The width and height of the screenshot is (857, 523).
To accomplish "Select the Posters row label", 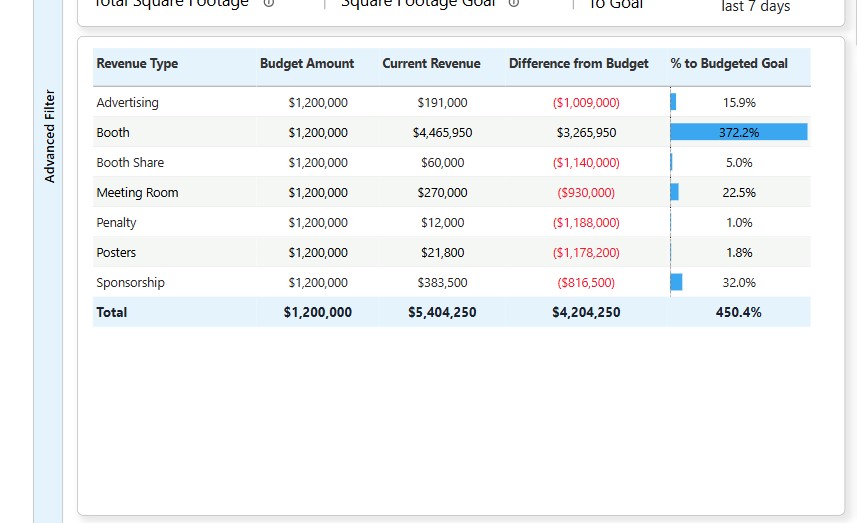I will (x=116, y=252).
